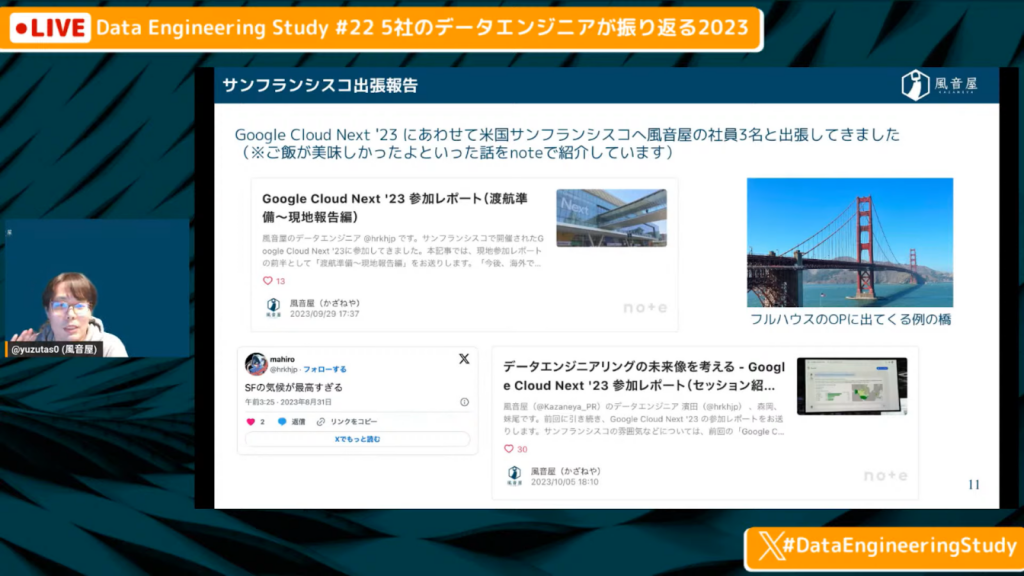This screenshot has width=1024, height=576.
Task: Click the フォローする follow link
Action: (x=325, y=370)
